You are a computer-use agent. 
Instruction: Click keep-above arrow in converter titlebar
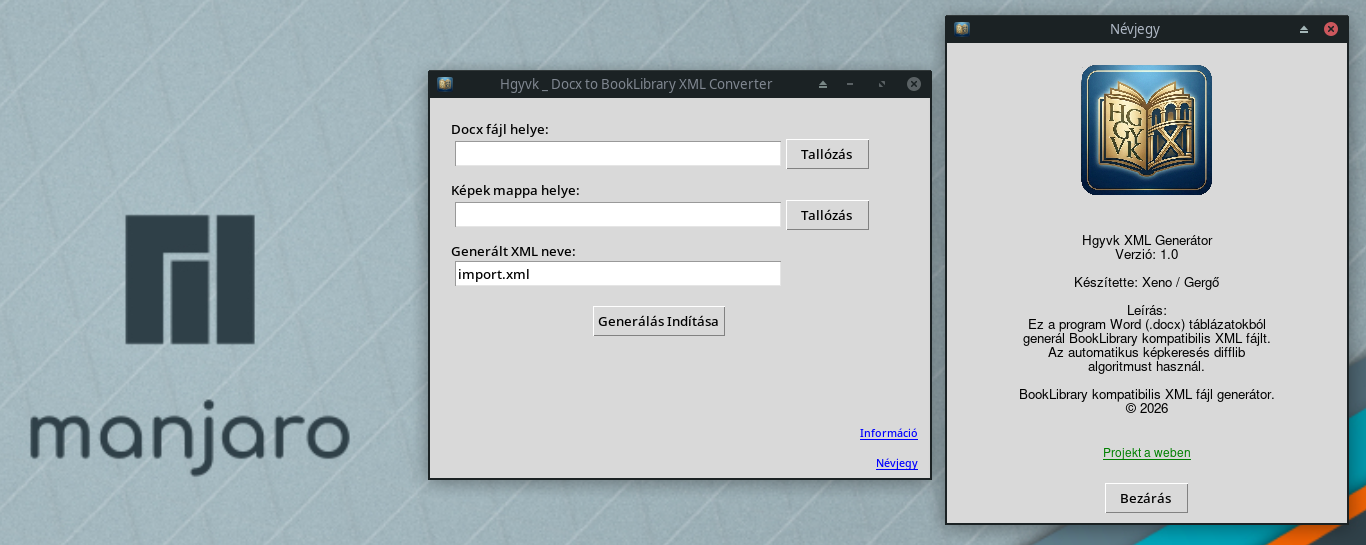823,84
